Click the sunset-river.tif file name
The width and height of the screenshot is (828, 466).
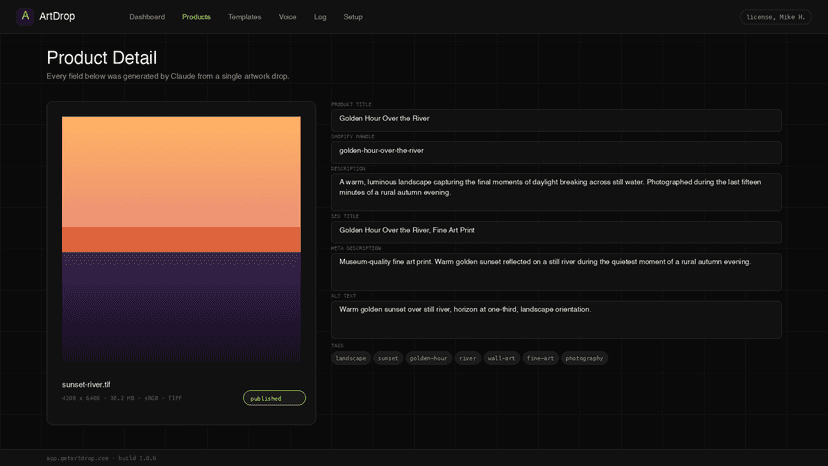[x=86, y=385]
